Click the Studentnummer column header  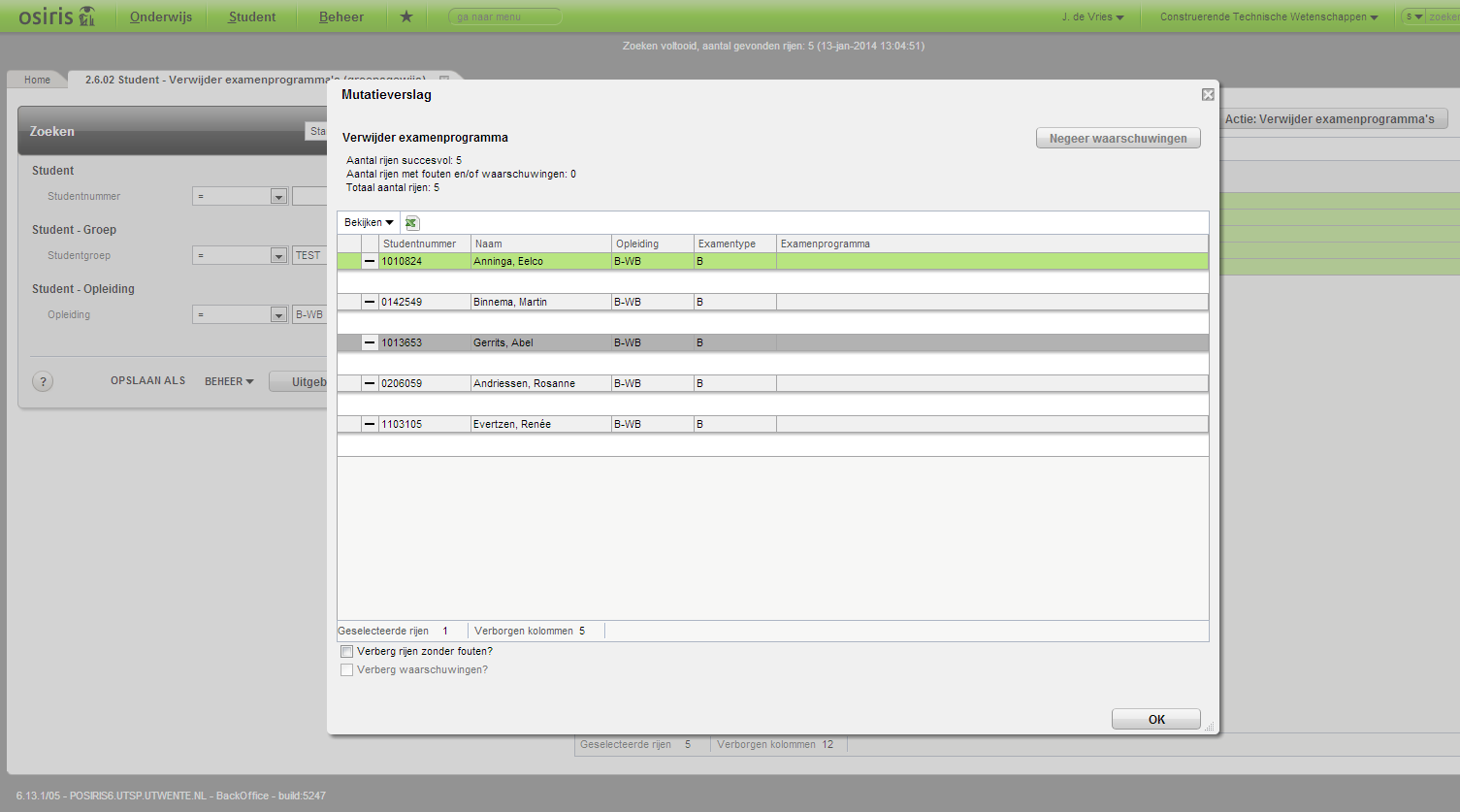[x=425, y=244]
